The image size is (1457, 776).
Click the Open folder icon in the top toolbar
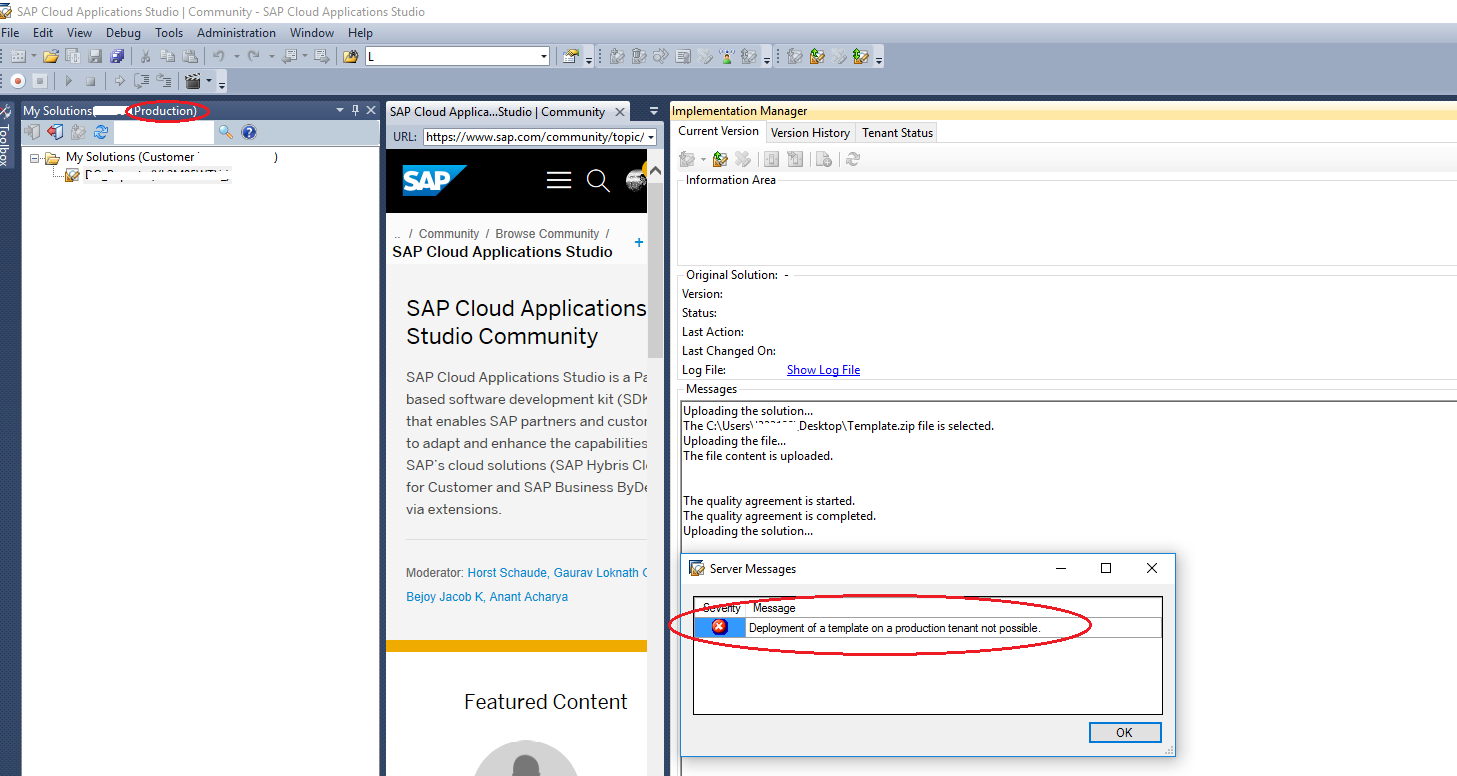[50, 57]
